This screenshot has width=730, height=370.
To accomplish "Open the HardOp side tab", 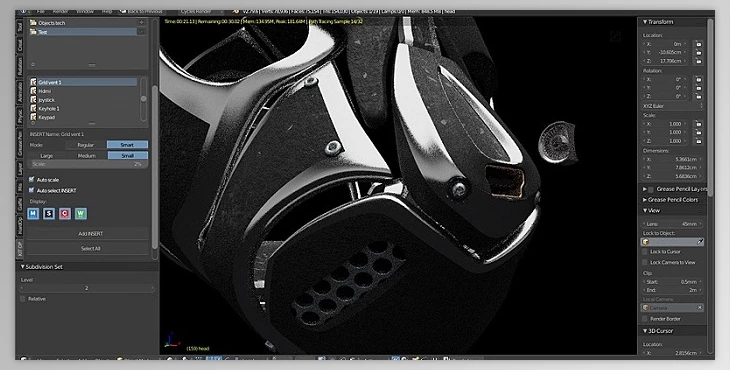I will point(20,226).
